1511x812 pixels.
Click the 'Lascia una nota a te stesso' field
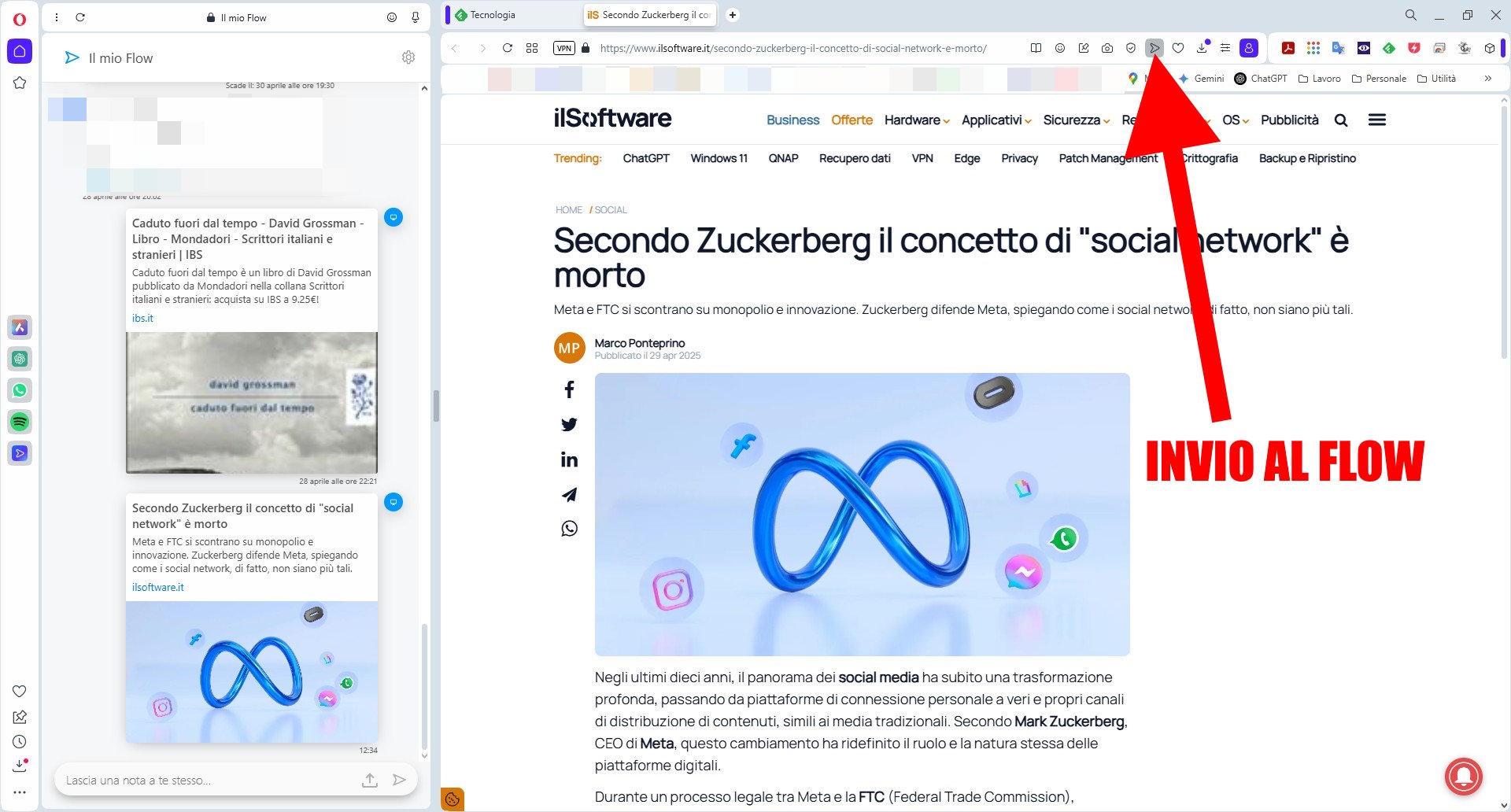pyautogui.click(x=205, y=781)
